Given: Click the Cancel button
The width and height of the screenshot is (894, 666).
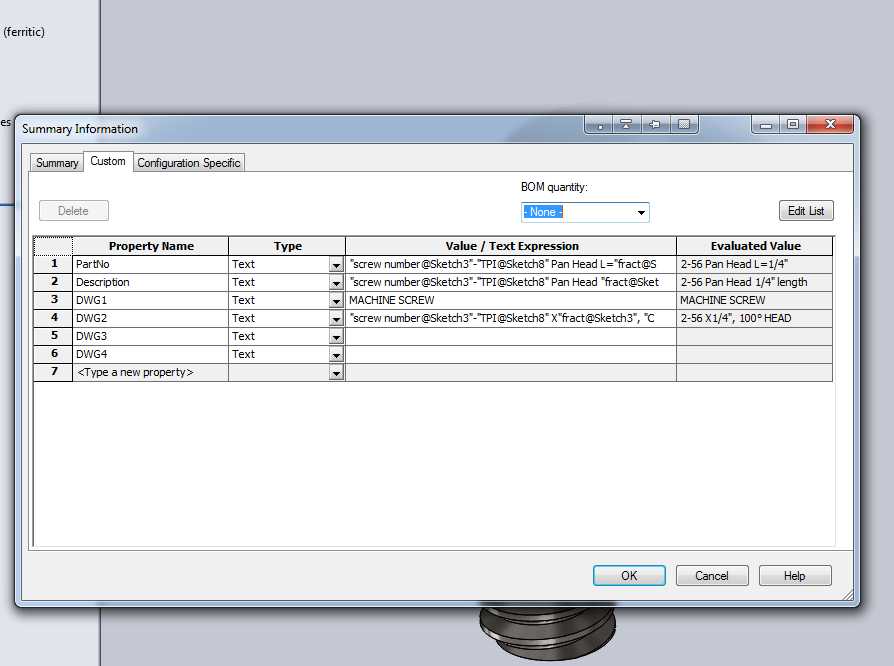Looking at the screenshot, I should [x=712, y=575].
